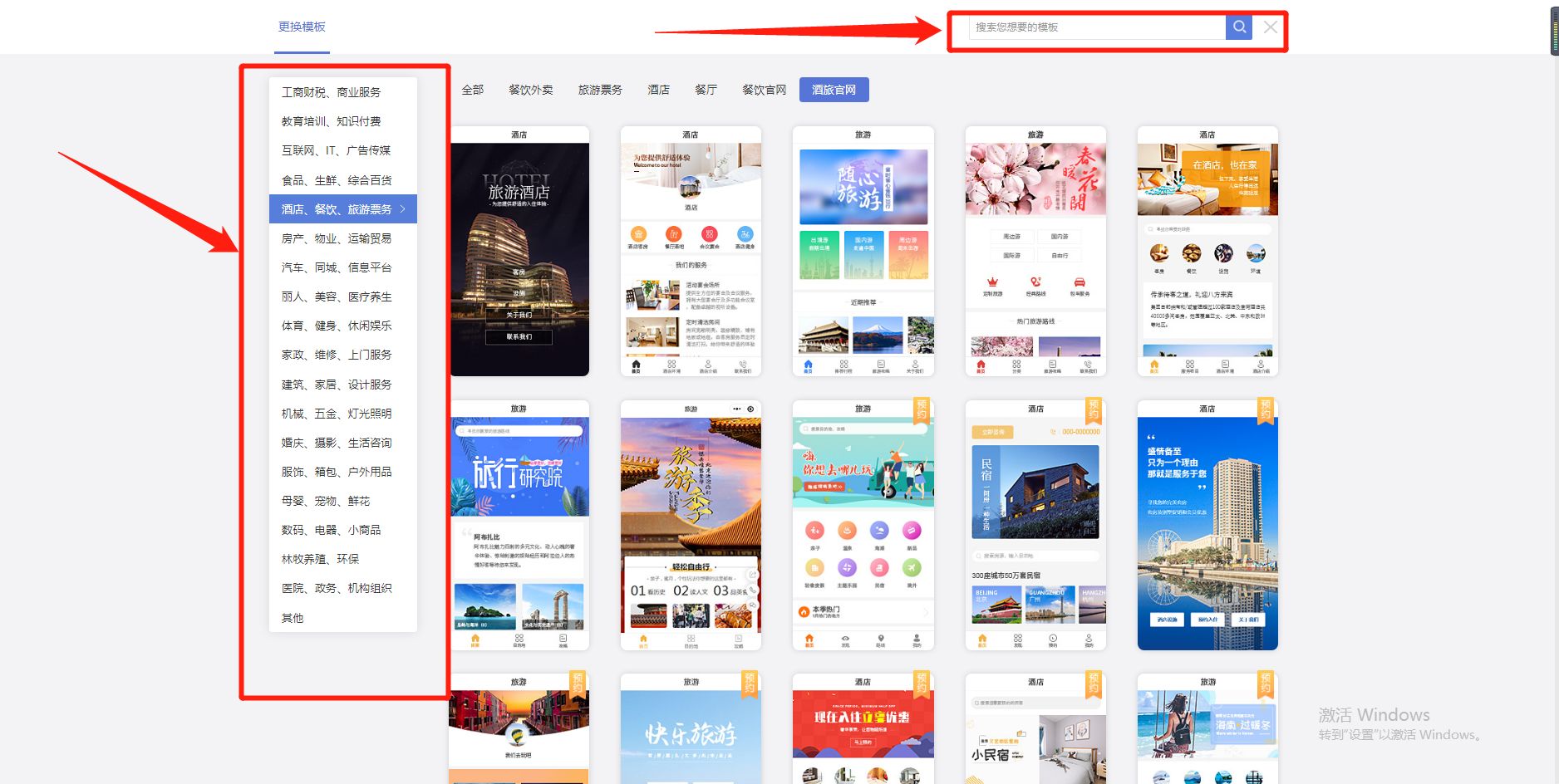Click the phone 联系我们 icon in the bottom nav
The height and width of the screenshot is (784, 1559).
[743, 364]
